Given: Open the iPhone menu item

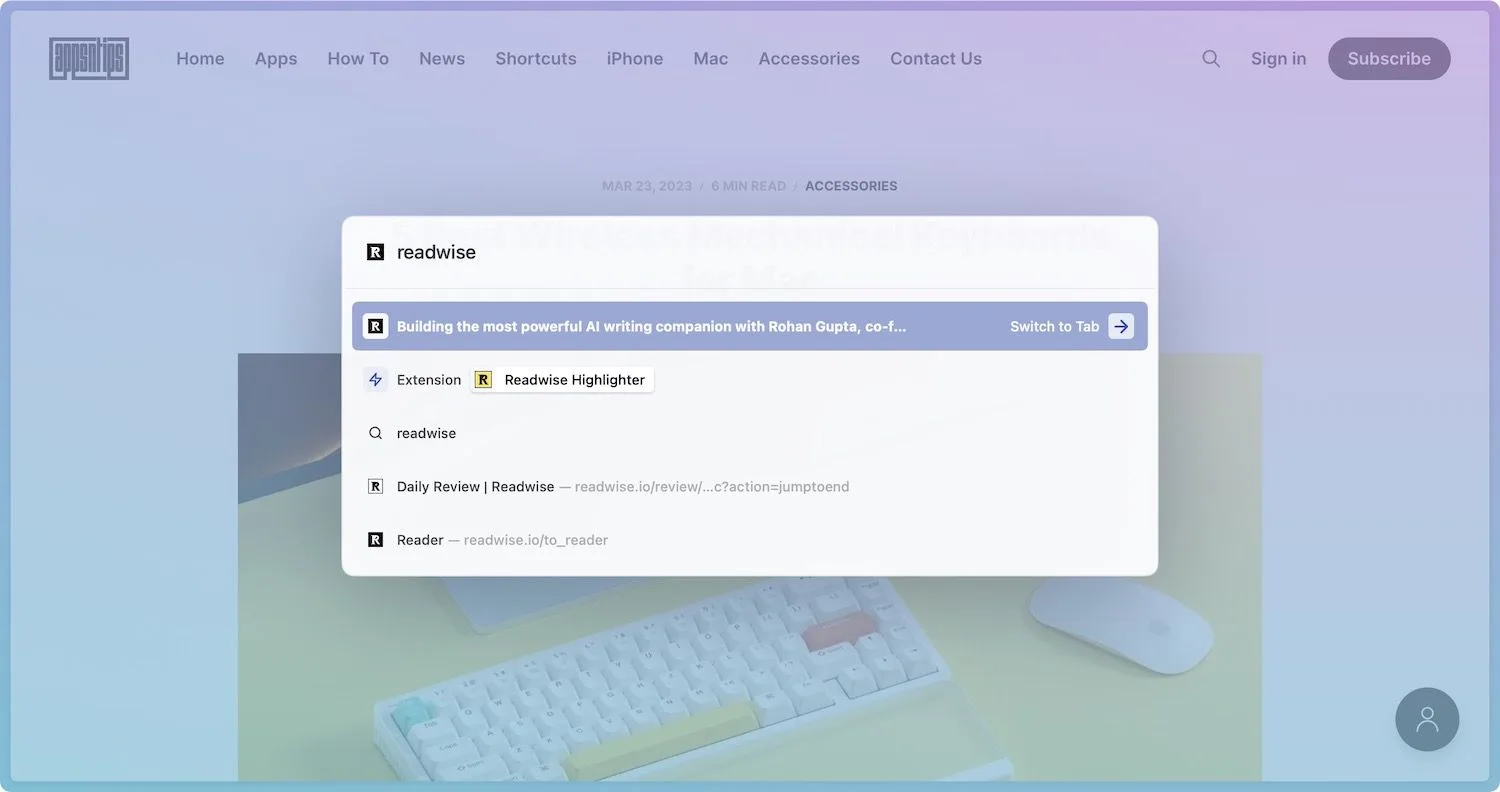Looking at the screenshot, I should pyautogui.click(x=635, y=59).
